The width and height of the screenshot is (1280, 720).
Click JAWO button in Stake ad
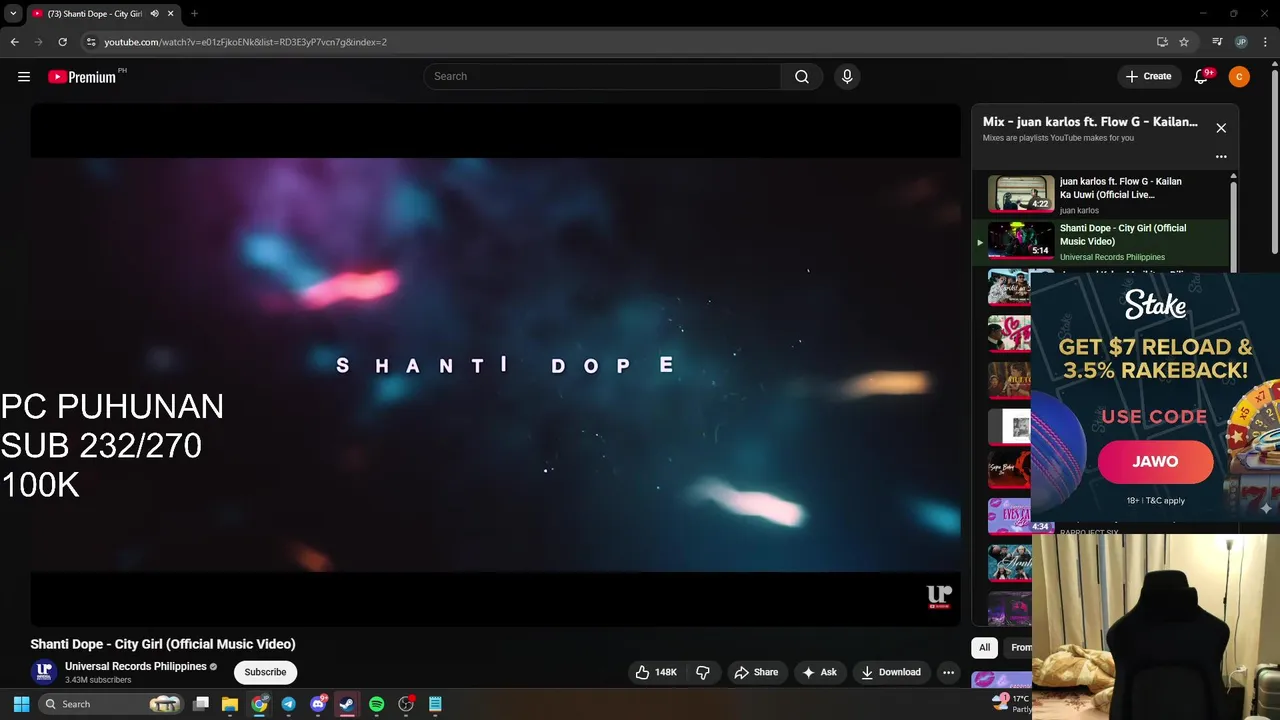(1155, 462)
